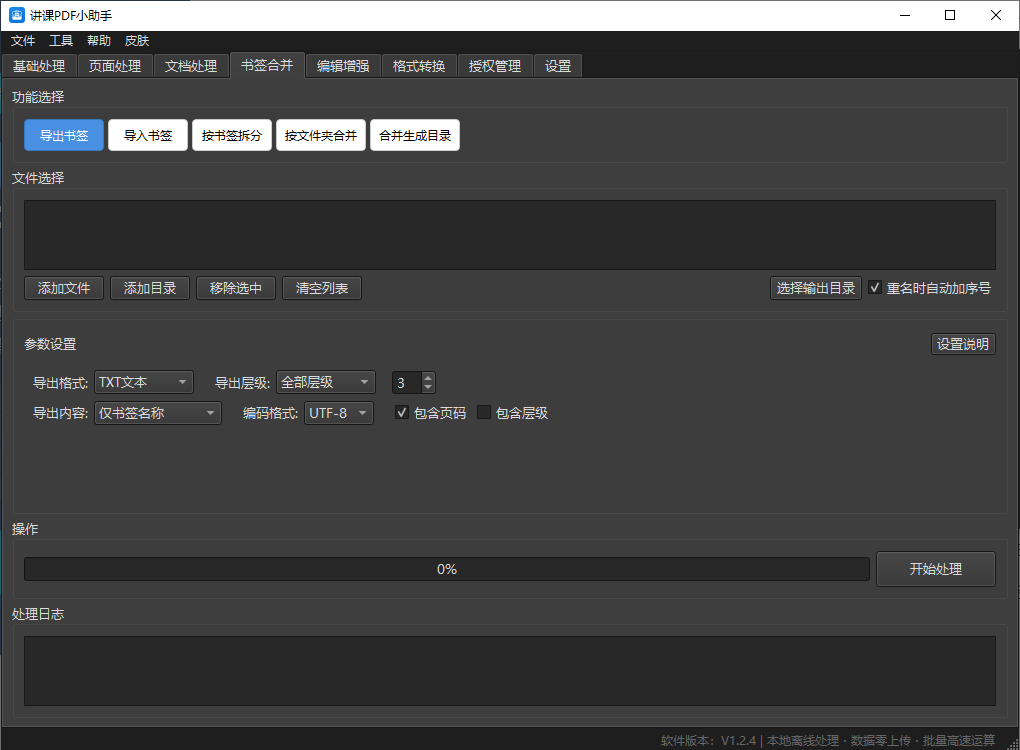This screenshot has width=1020, height=750.
Task: Select the 导入书签 function
Action: coord(148,135)
